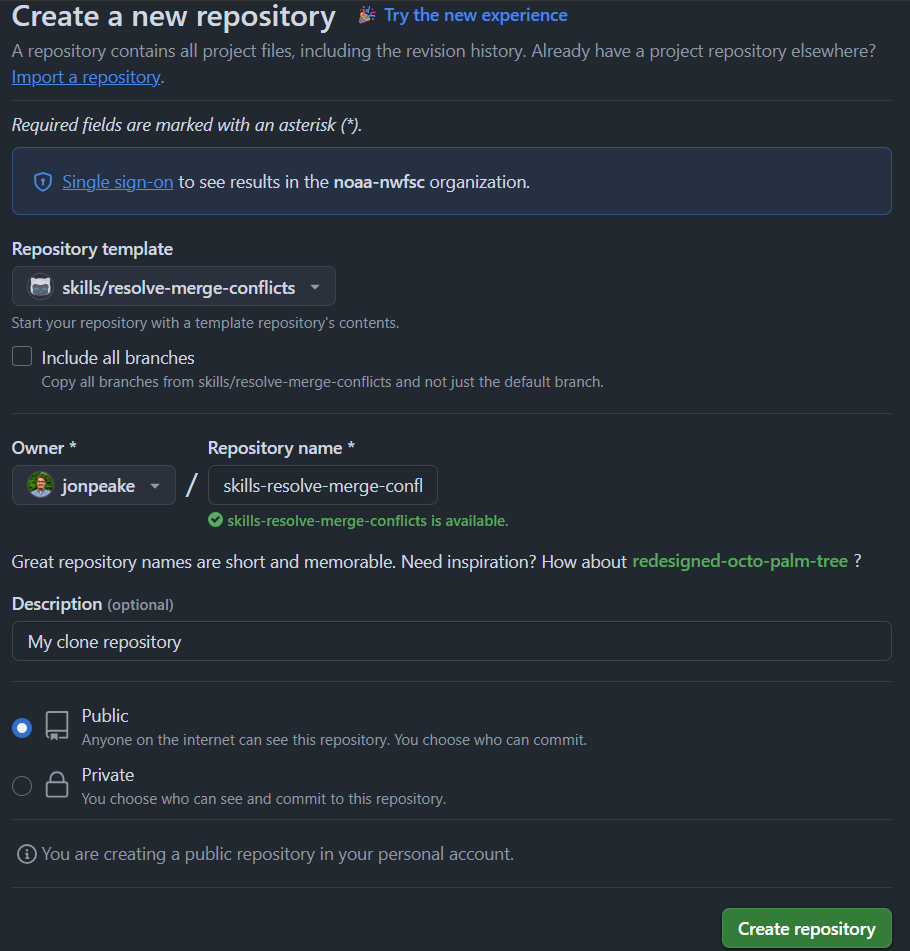Click the shield icon beside Single sign-on

(43, 182)
